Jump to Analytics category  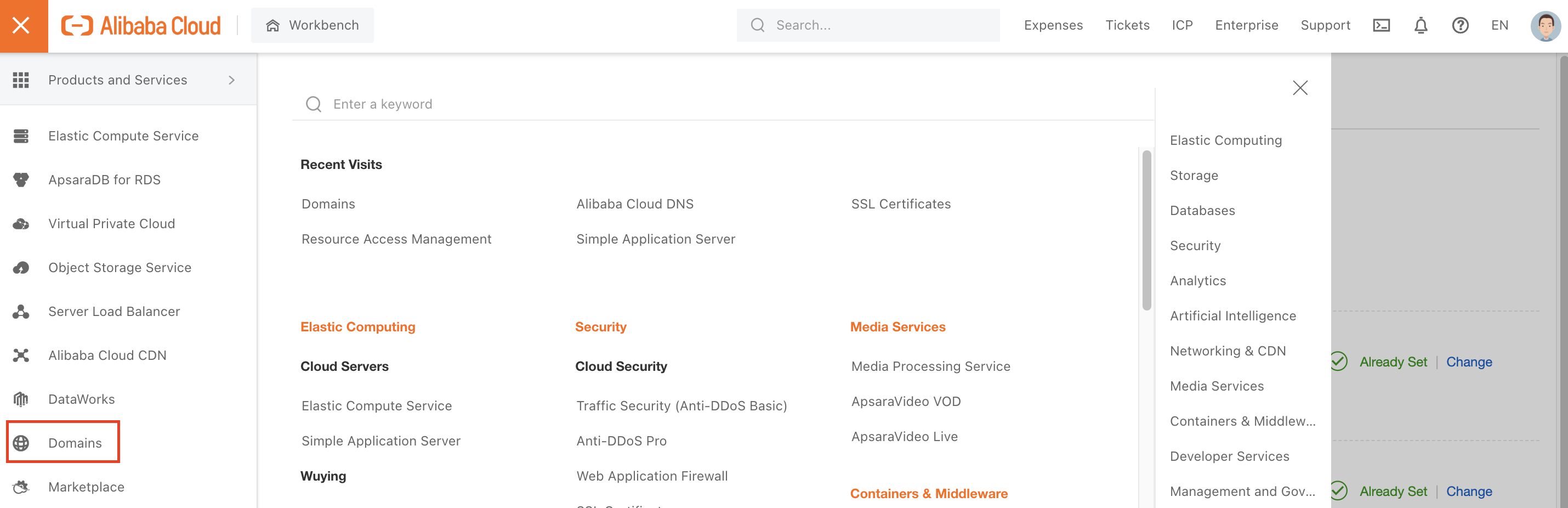pyautogui.click(x=1198, y=281)
